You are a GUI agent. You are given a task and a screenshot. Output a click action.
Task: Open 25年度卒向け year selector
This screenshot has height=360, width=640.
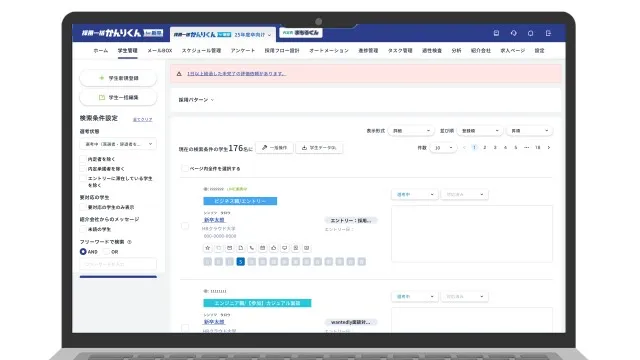(x=252, y=35)
